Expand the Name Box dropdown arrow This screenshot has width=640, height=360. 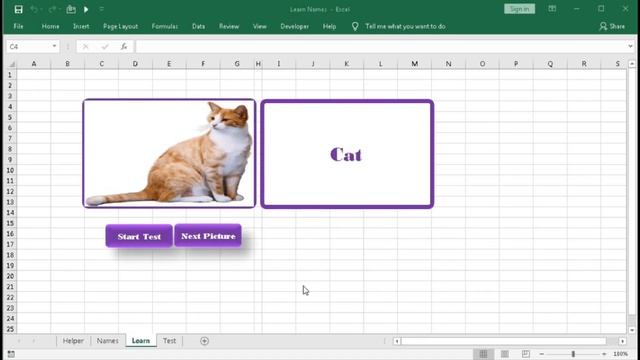[54, 47]
